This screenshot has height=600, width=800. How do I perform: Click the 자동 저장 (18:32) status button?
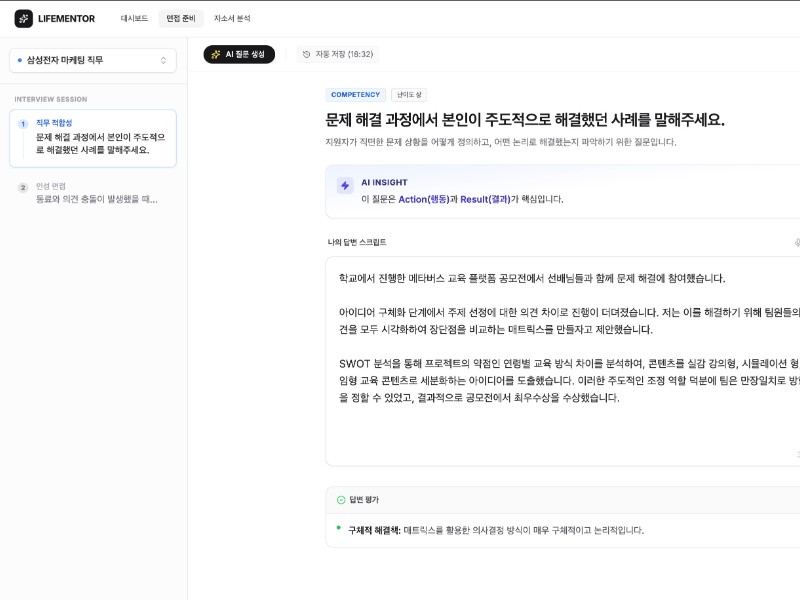(x=338, y=54)
